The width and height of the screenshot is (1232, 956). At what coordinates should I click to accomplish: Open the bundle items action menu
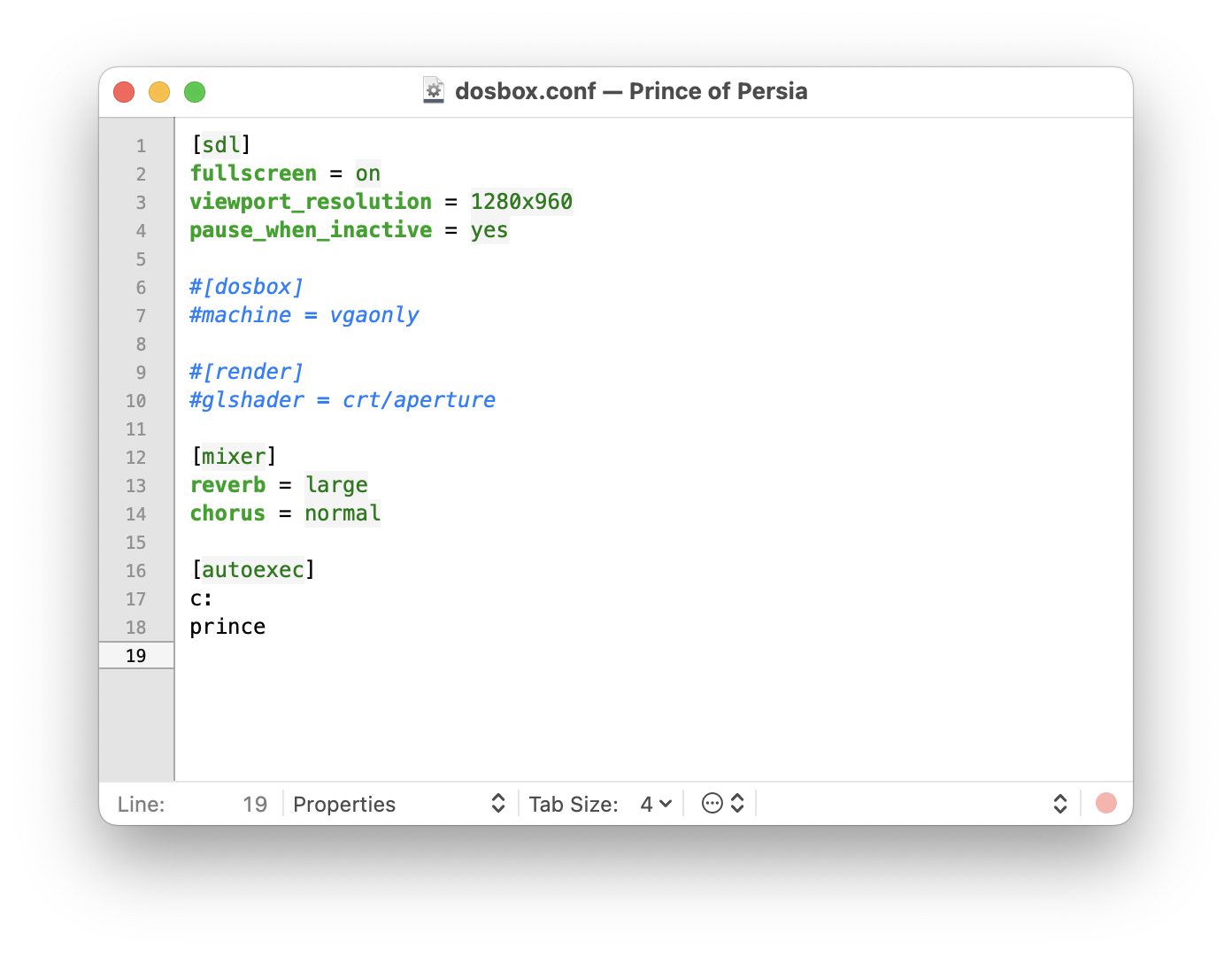pos(722,803)
